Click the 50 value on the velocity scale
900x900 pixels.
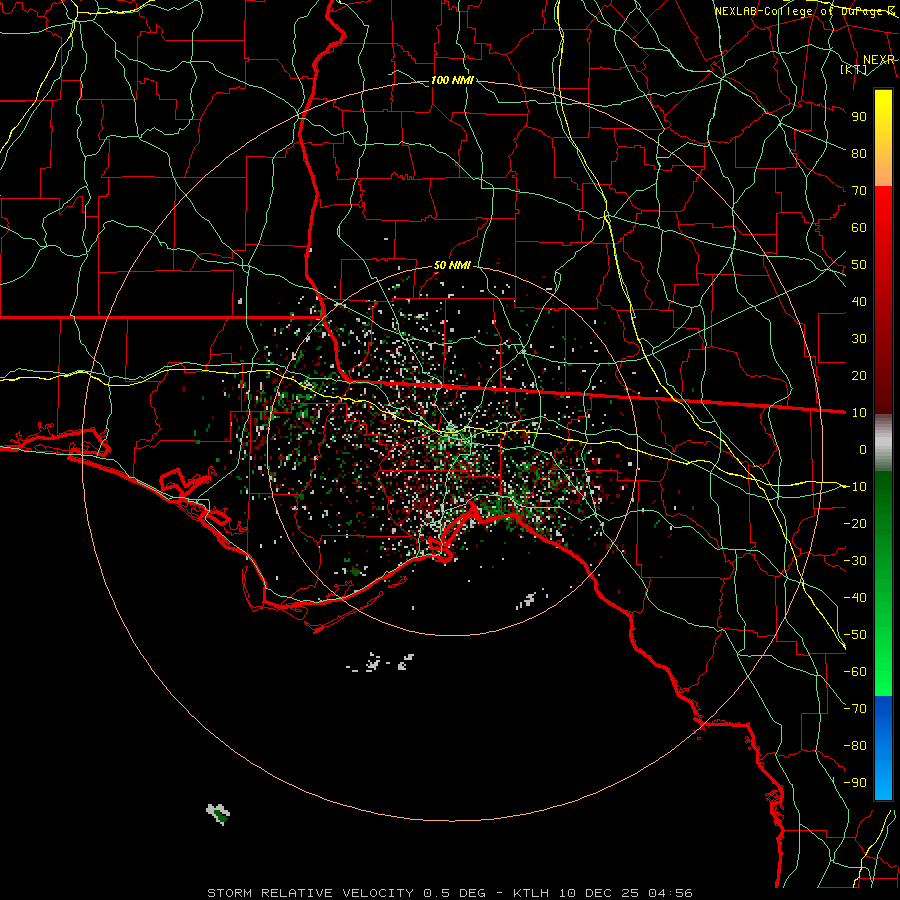(859, 265)
